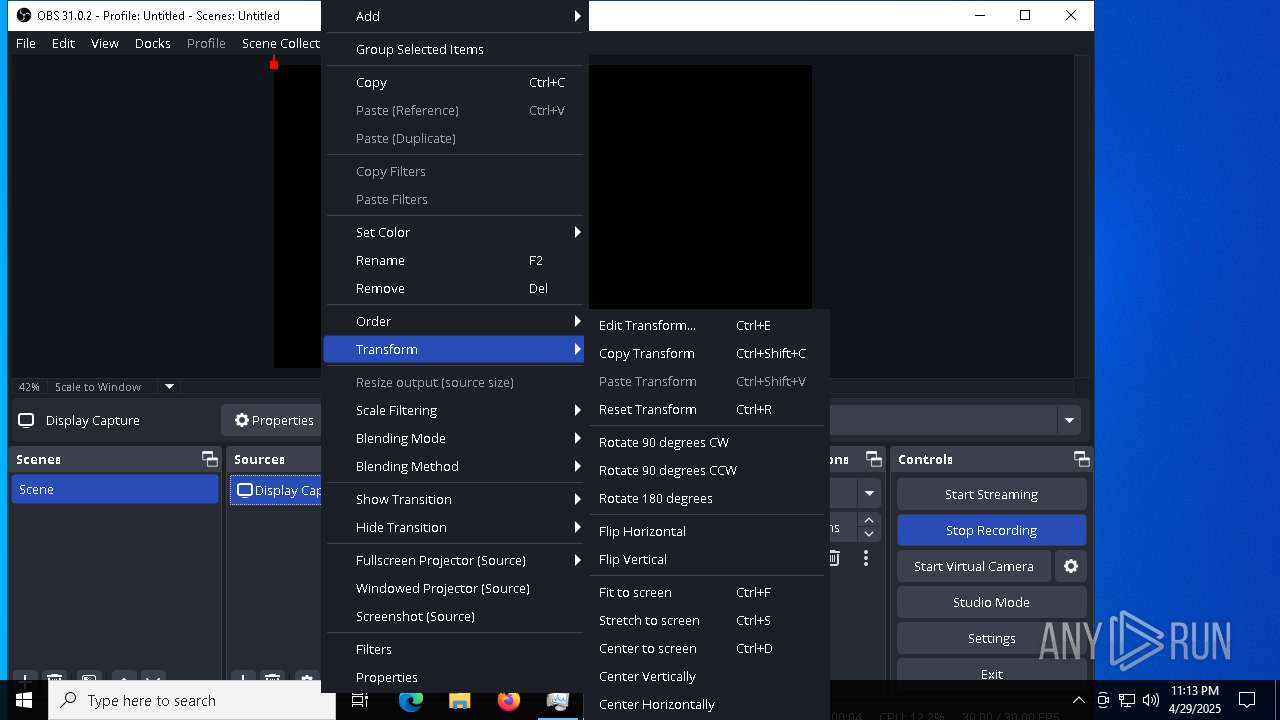The image size is (1280, 720).
Task: Choose Copy from the context menu
Action: point(454,82)
